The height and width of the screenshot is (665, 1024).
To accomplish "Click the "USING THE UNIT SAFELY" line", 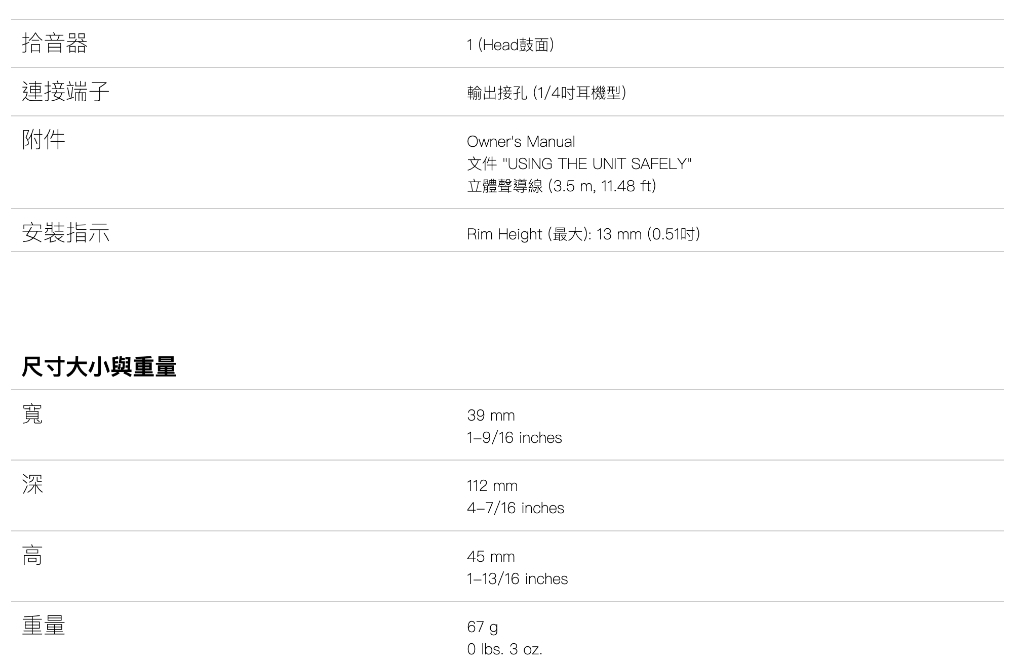I will click(579, 164).
